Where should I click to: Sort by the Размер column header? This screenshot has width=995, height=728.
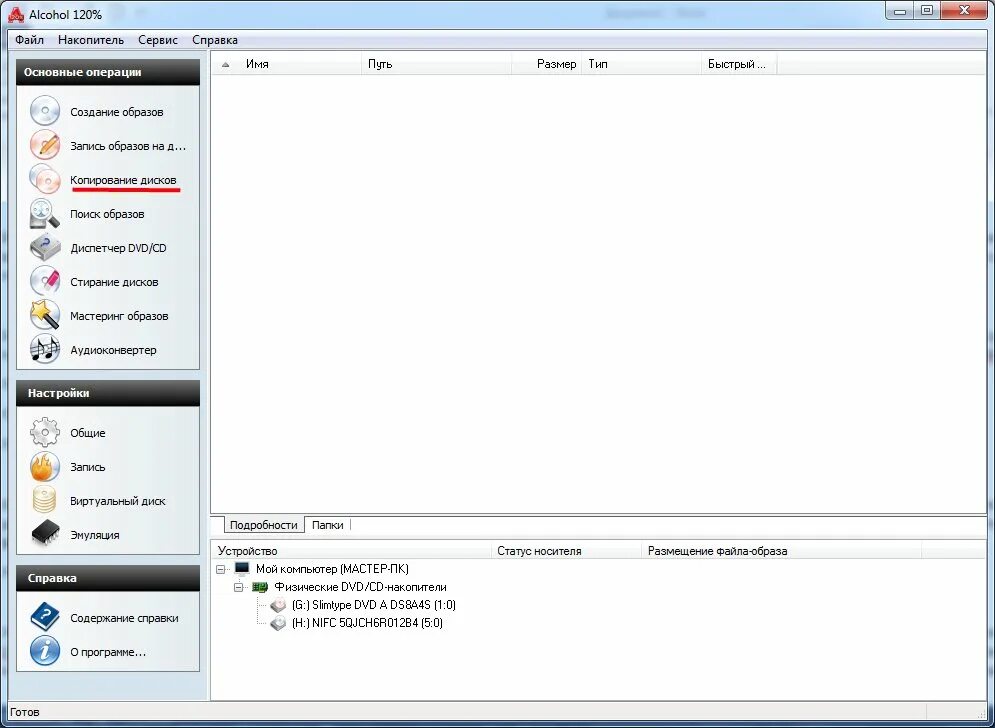click(x=546, y=64)
